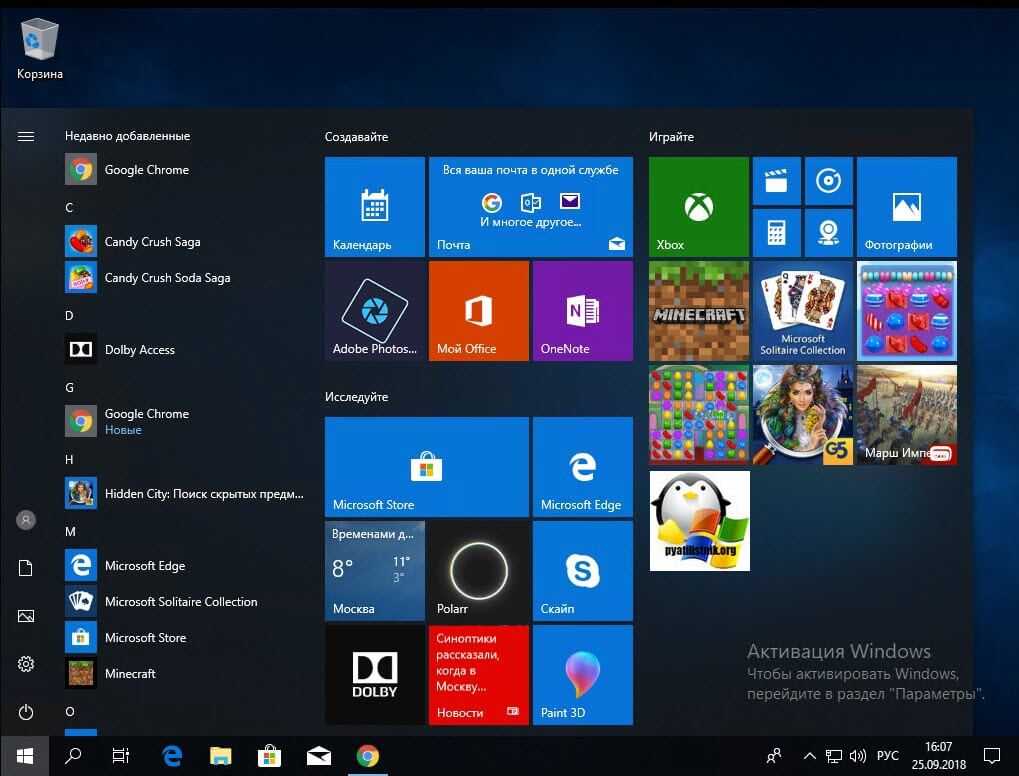Open the Xbox tile

coord(698,207)
